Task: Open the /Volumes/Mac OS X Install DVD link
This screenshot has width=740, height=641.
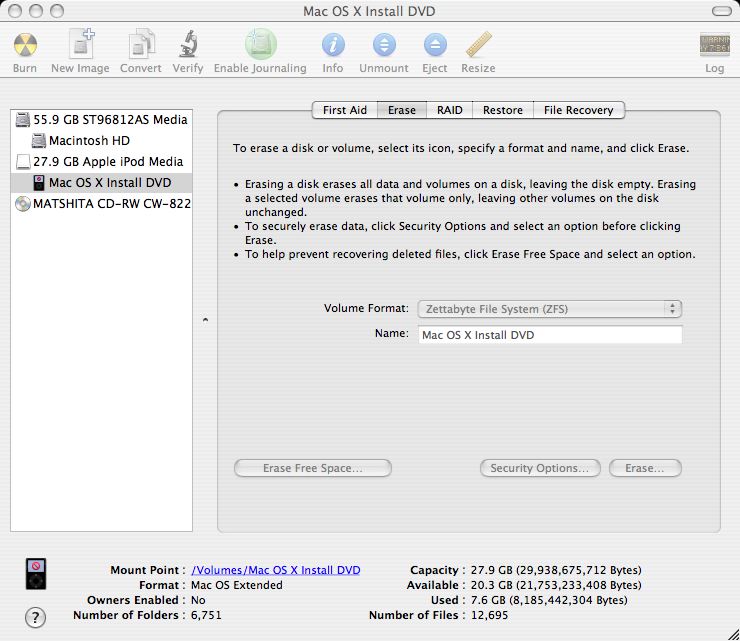Action: (276, 570)
